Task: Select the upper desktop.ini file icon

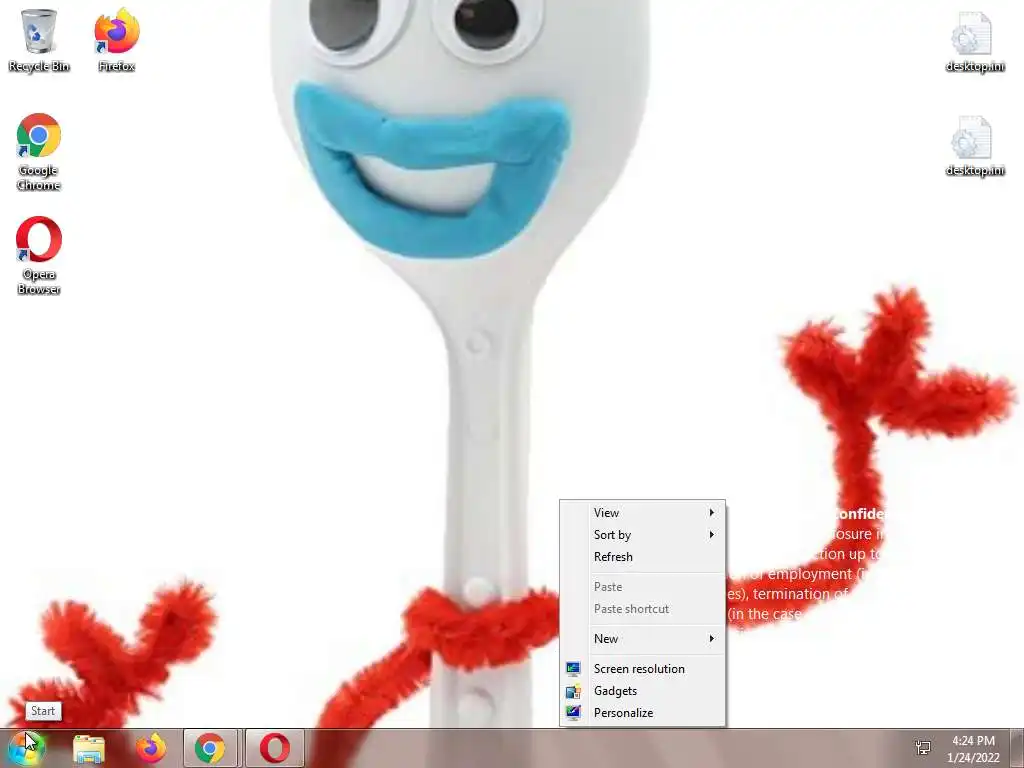Action: (x=974, y=42)
